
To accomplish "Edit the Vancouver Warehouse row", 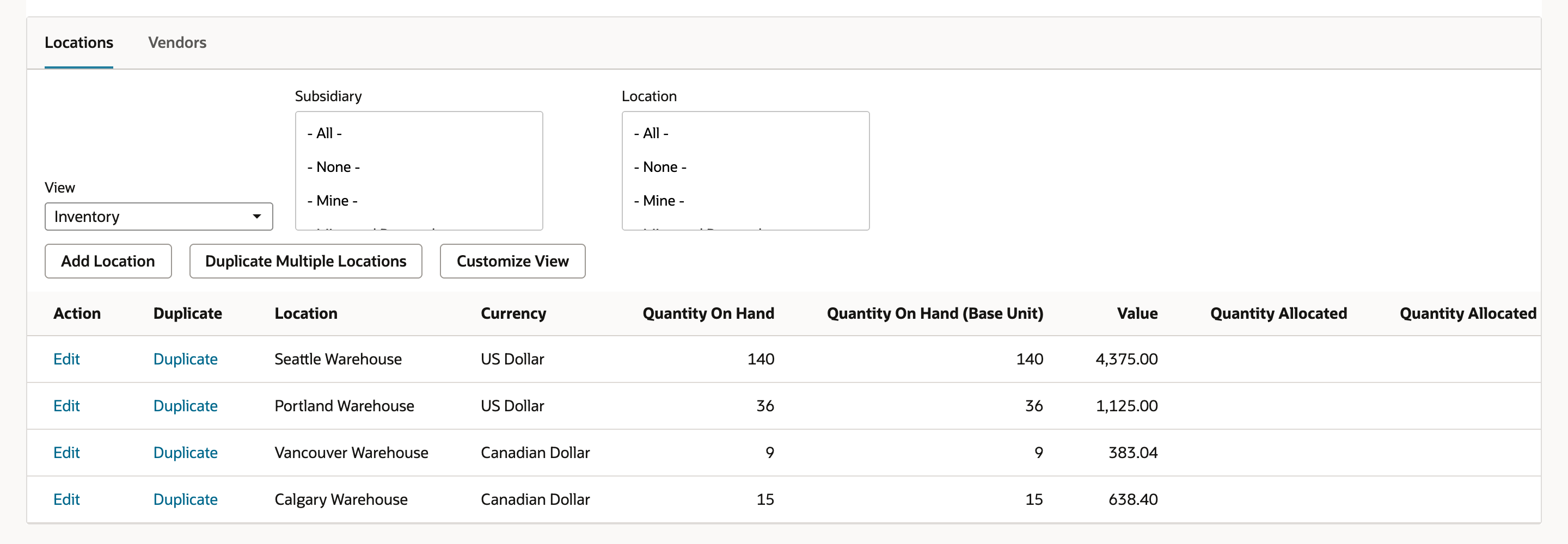I will tap(66, 453).
